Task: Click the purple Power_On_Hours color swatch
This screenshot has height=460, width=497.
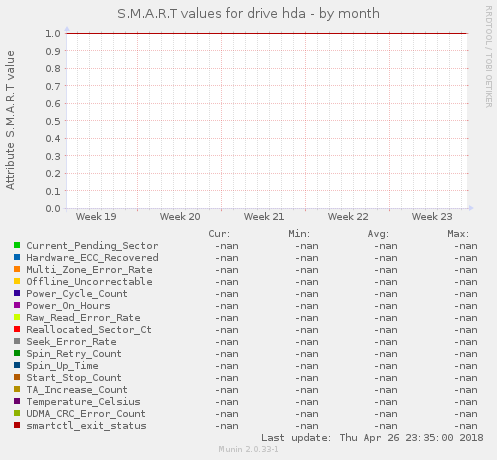Action: click(17, 305)
